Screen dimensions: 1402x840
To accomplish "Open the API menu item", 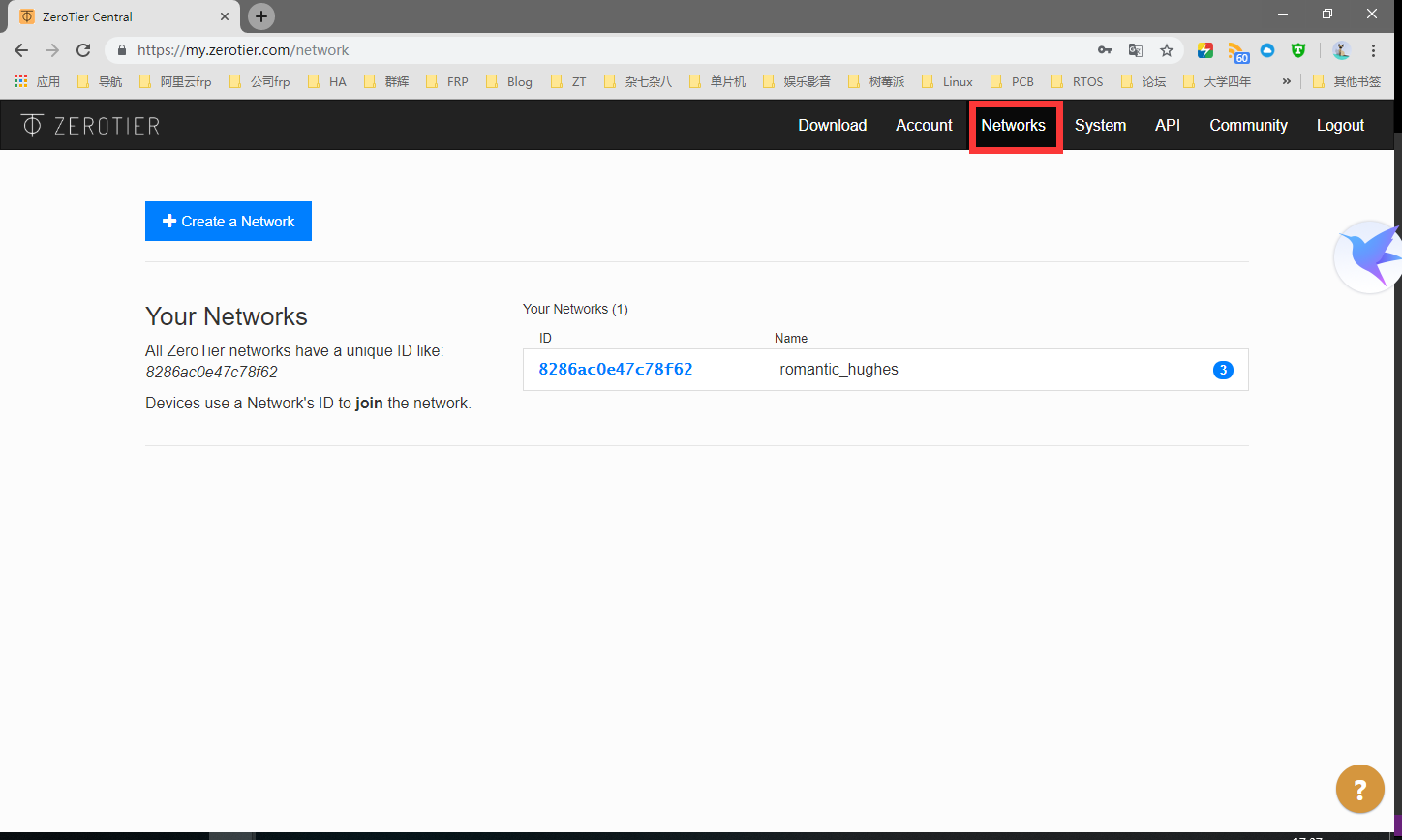I will (x=1168, y=125).
